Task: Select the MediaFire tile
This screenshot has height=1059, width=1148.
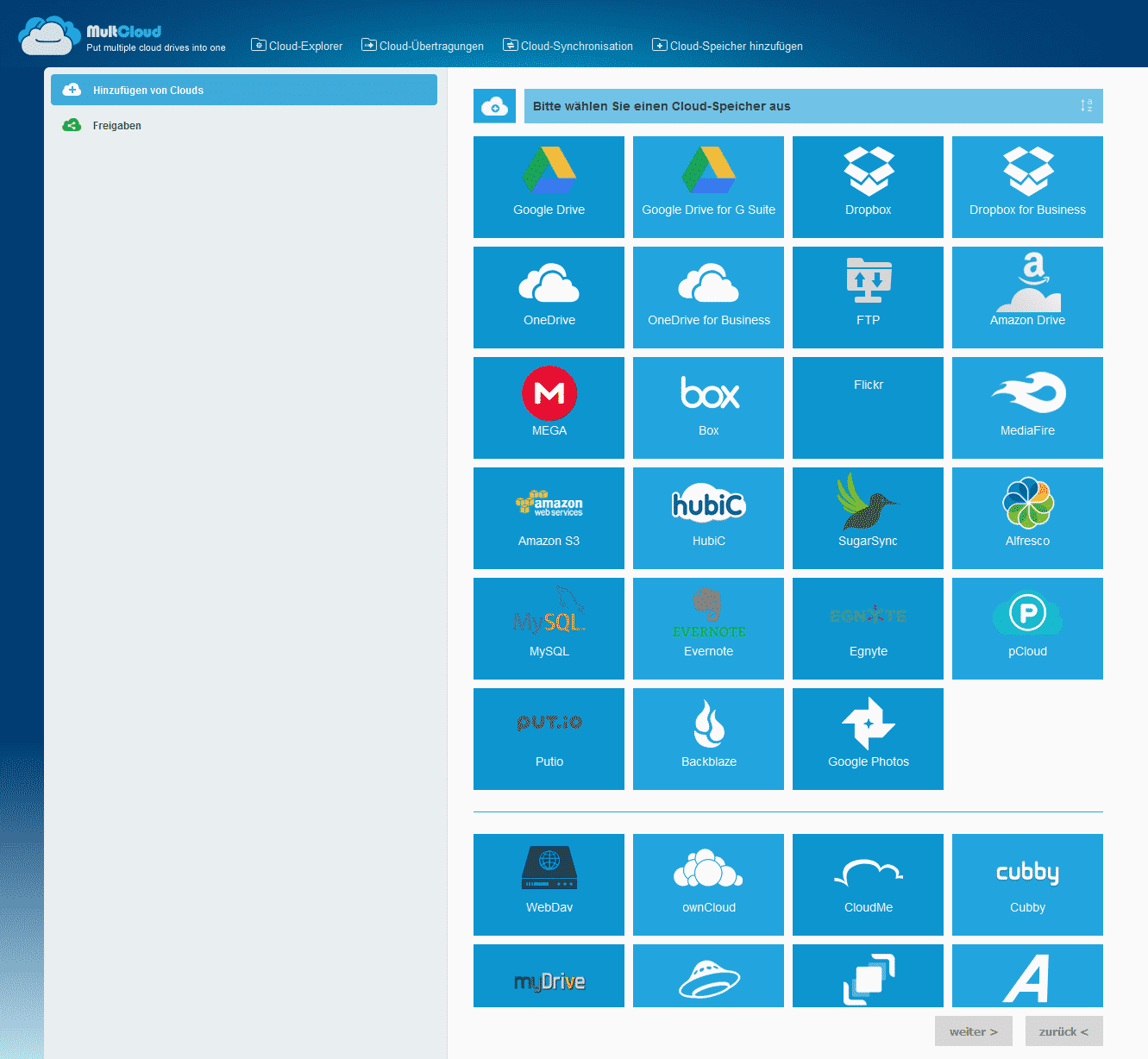Action: 1027,408
